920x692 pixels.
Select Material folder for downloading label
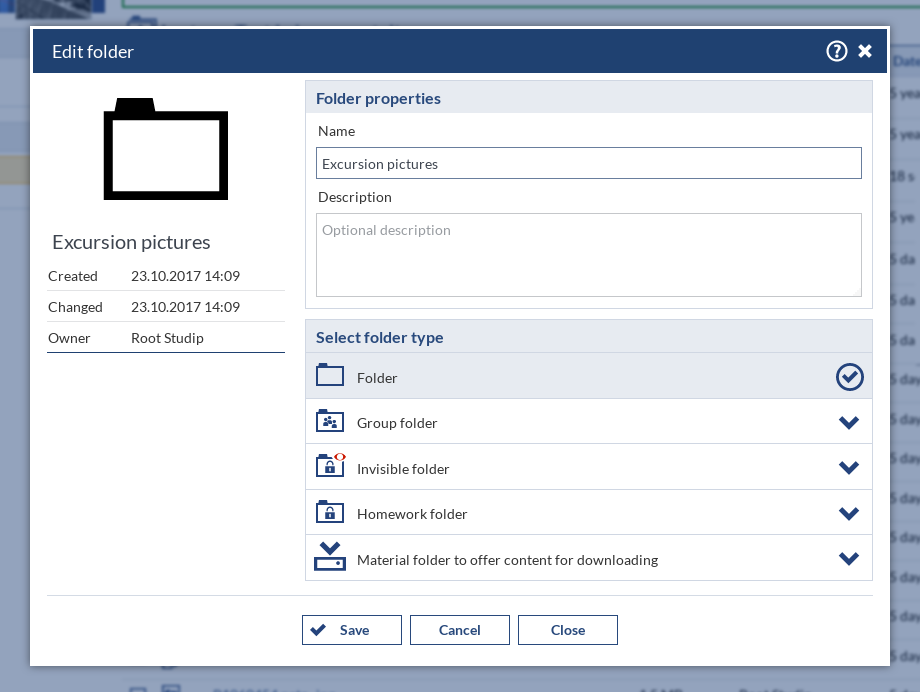tap(507, 560)
